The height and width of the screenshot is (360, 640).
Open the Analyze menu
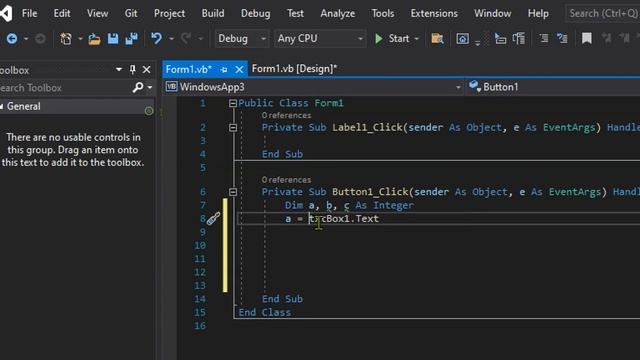[x=338, y=13]
